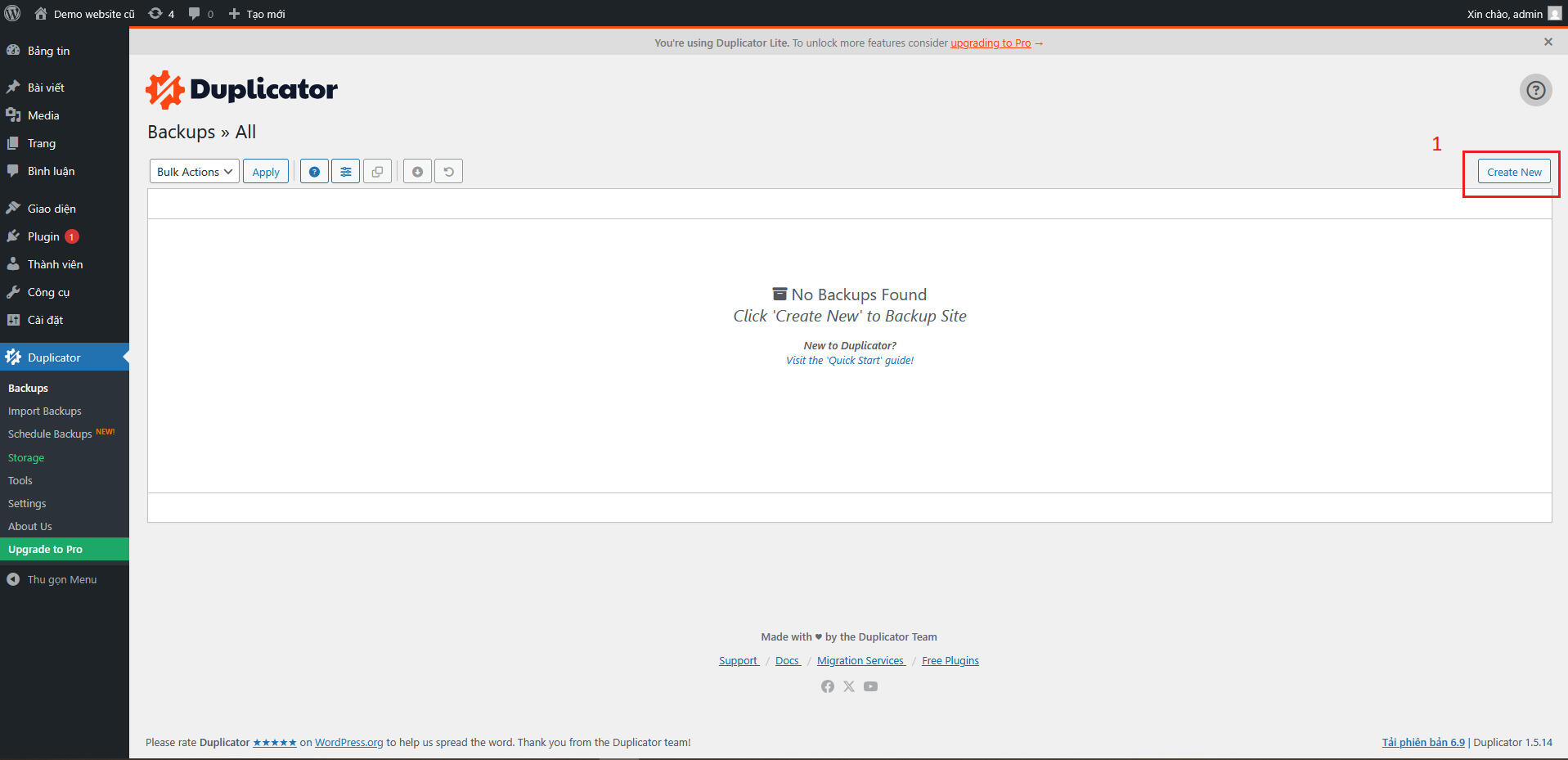The height and width of the screenshot is (760, 1568).
Task: Open backup settings via the sliders icon
Action: pos(346,172)
